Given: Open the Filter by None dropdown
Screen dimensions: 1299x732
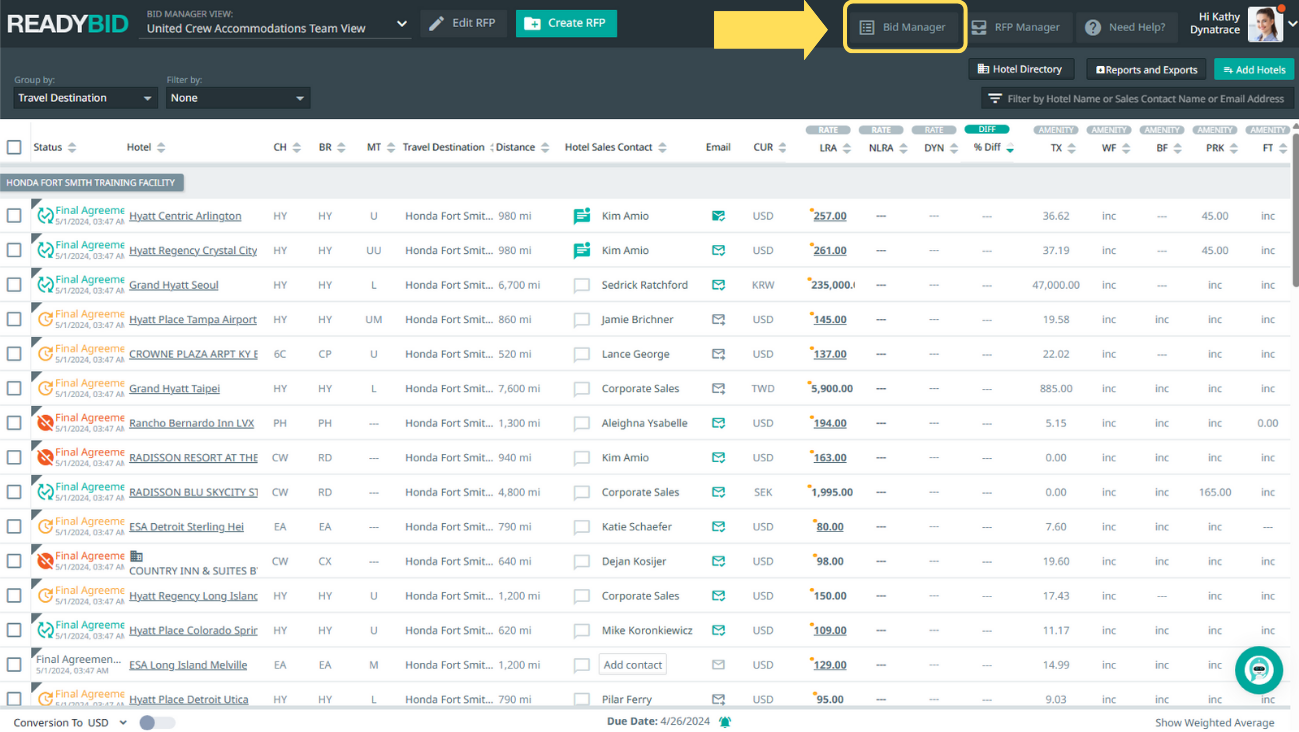Looking at the screenshot, I should pos(238,98).
